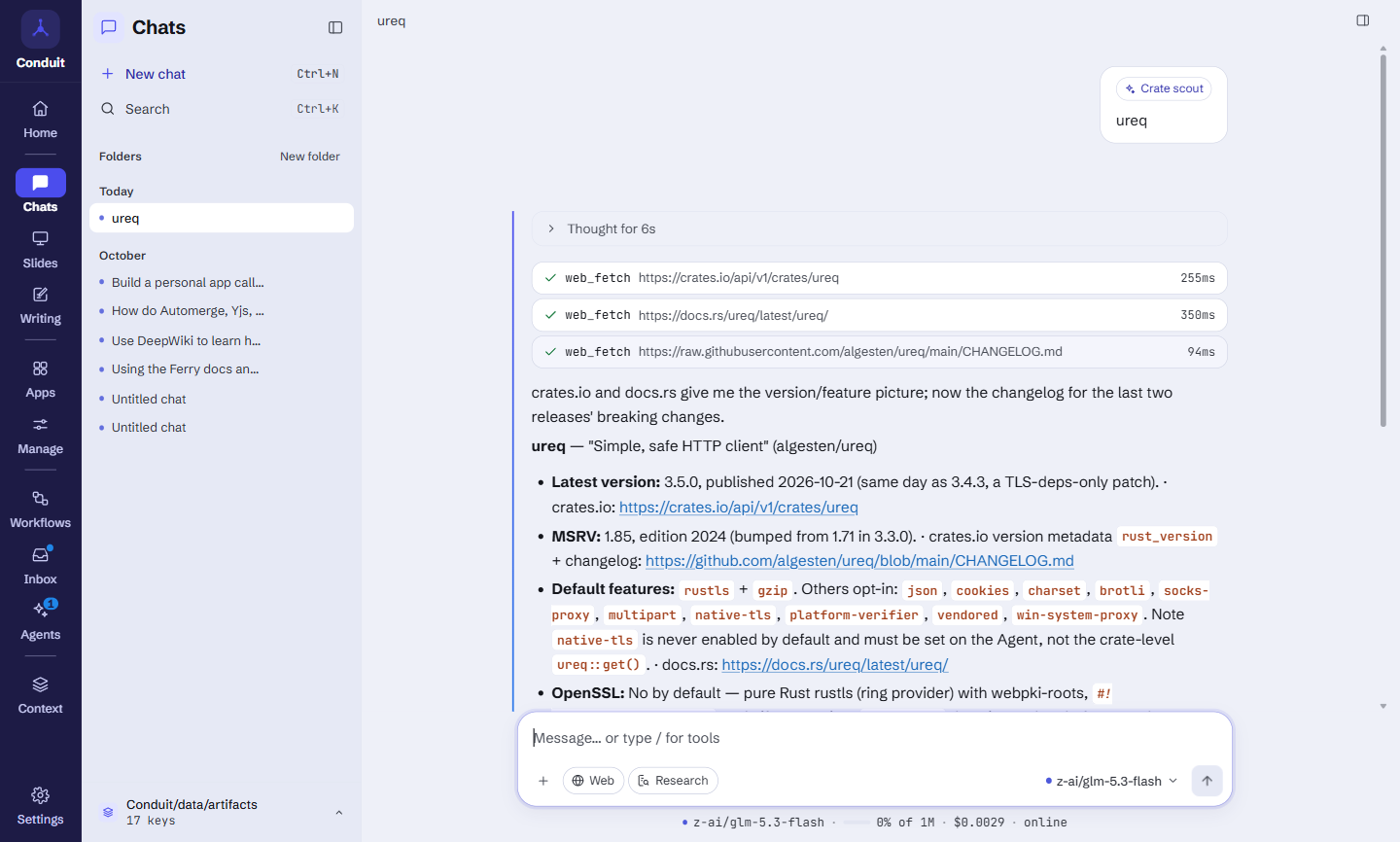This screenshot has width=1400, height=842.
Task: Expand web_fetch docs.rs result
Action: point(879,315)
